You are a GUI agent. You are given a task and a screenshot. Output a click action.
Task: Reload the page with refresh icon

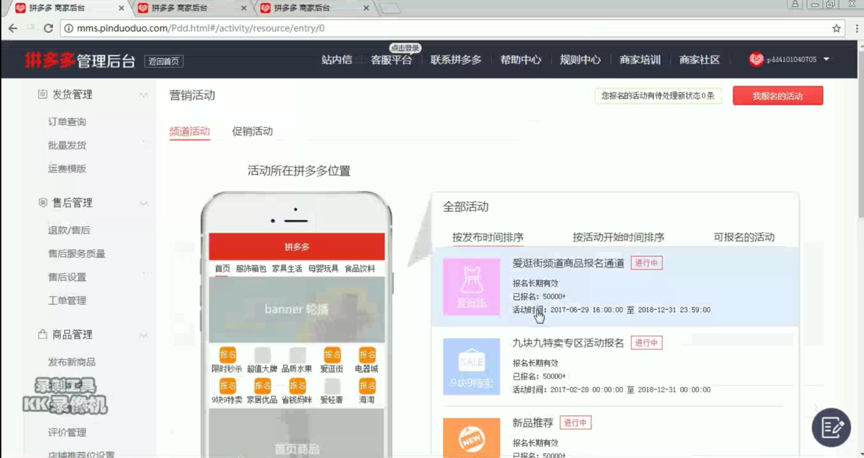pos(48,28)
